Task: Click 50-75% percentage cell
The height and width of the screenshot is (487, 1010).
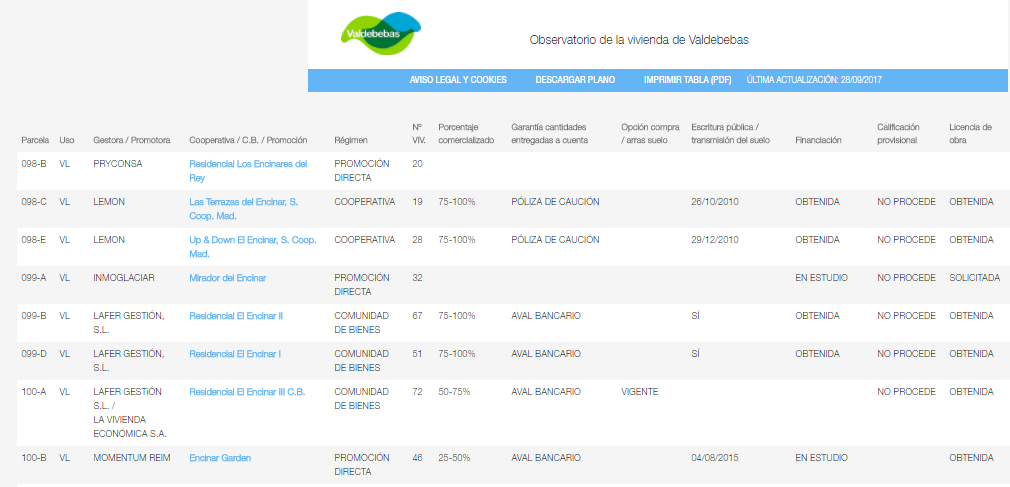Action: click(454, 392)
